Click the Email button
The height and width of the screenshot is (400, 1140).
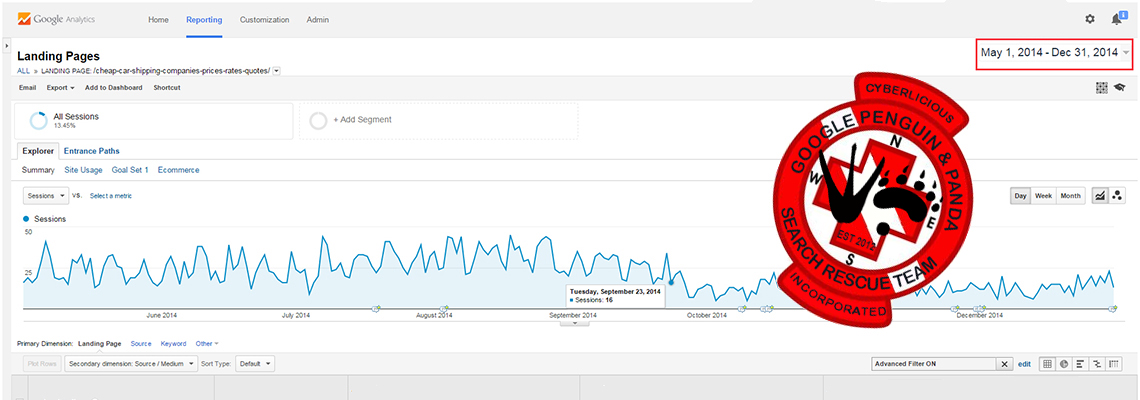coord(27,87)
